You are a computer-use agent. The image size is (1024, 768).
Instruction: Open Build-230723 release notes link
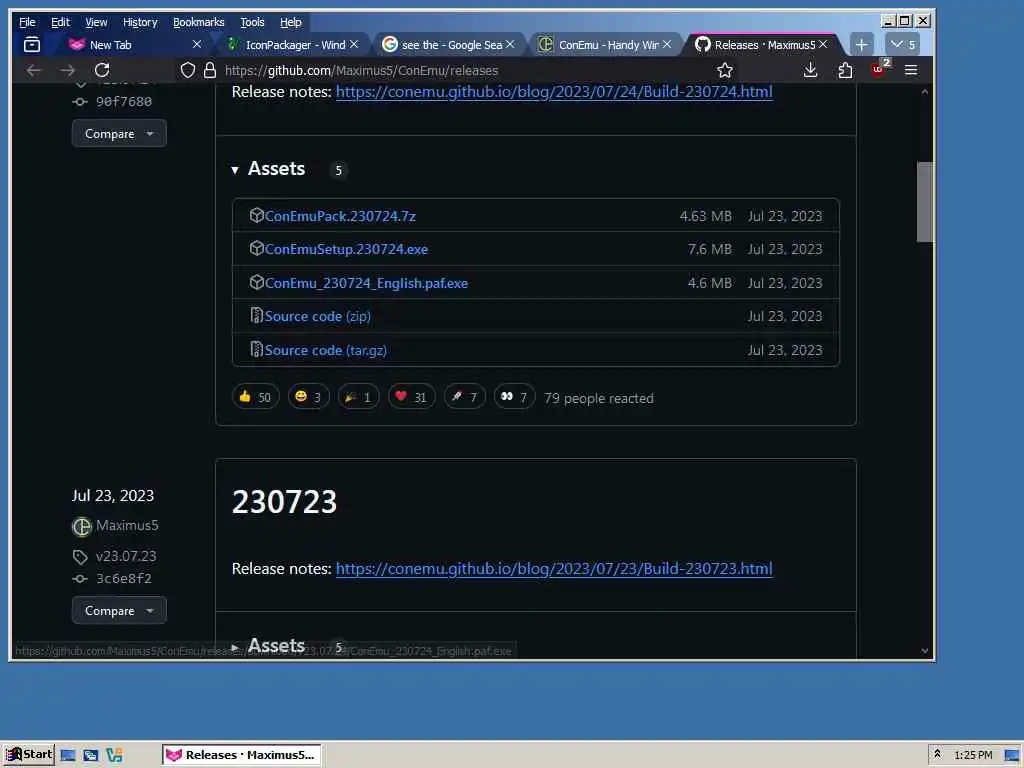coord(554,569)
